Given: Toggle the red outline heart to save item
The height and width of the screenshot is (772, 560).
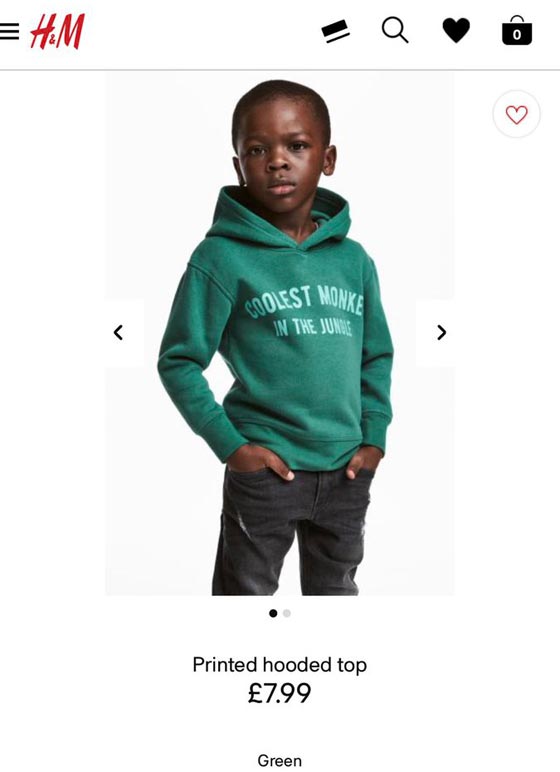Looking at the screenshot, I should [x=516, y=114].
